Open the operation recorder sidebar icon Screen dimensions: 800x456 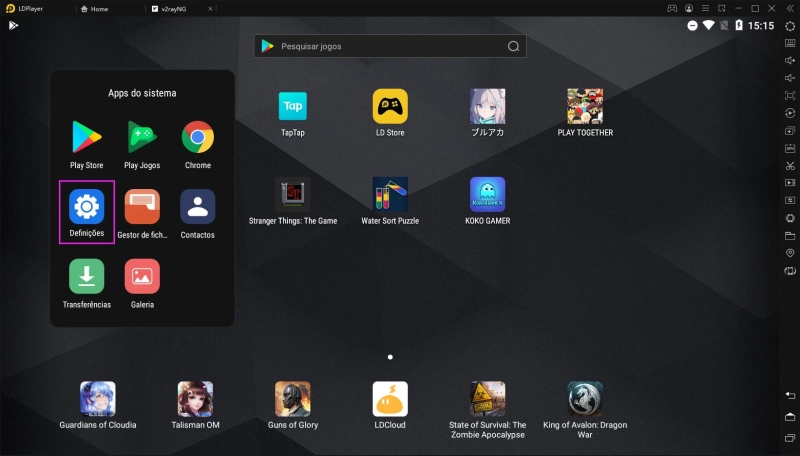[790, 113]
